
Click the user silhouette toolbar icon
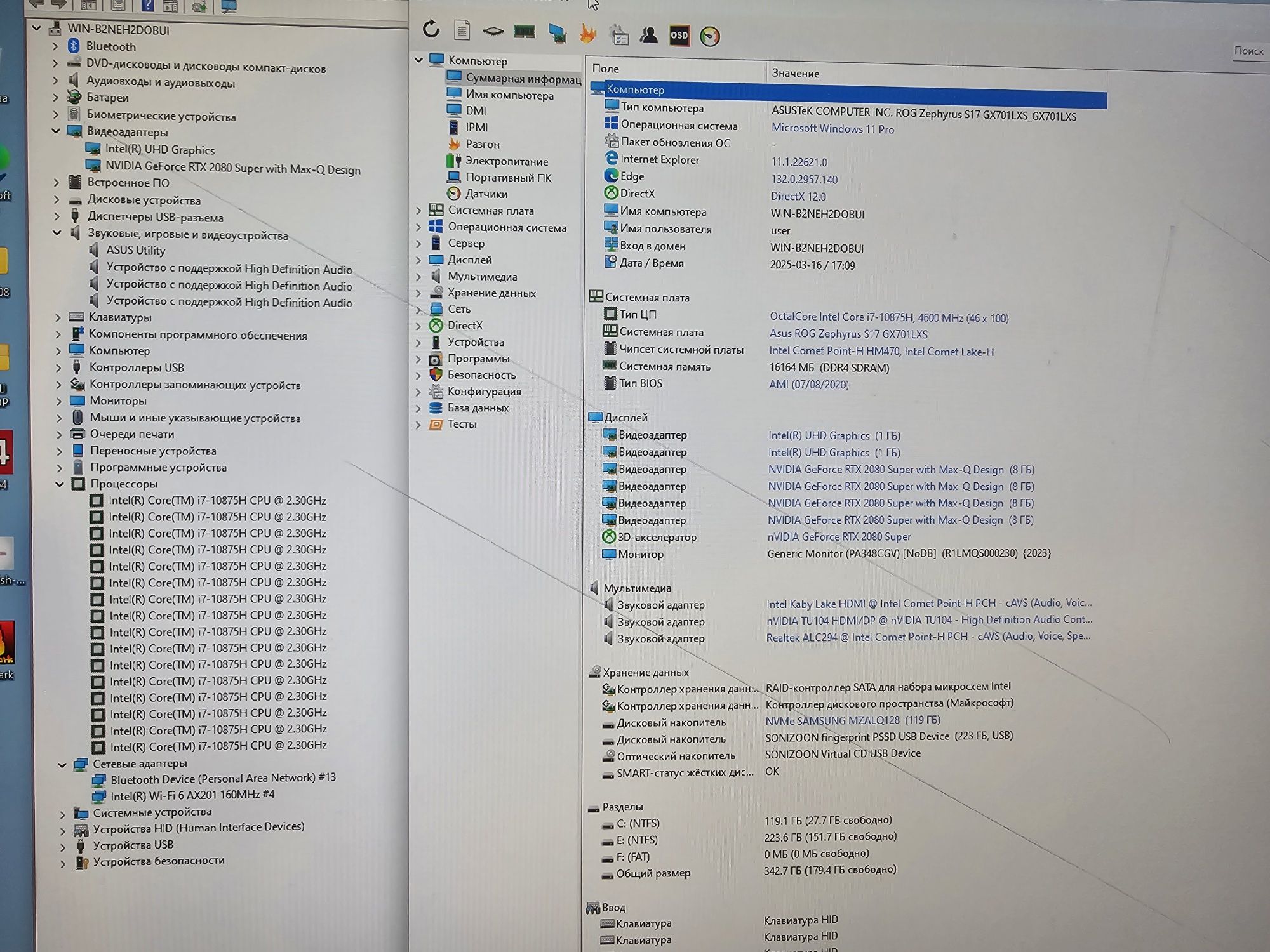click(648, 35)
